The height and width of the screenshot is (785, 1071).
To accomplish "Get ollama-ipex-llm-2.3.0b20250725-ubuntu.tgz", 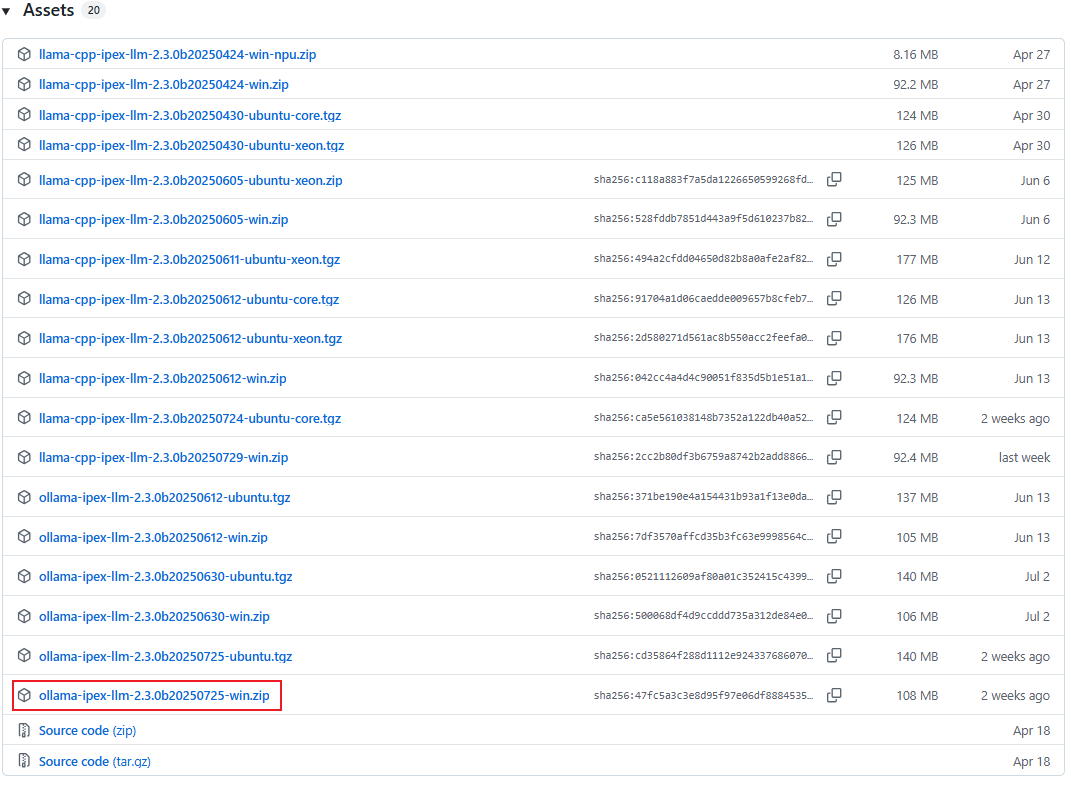I will point(165,657).
